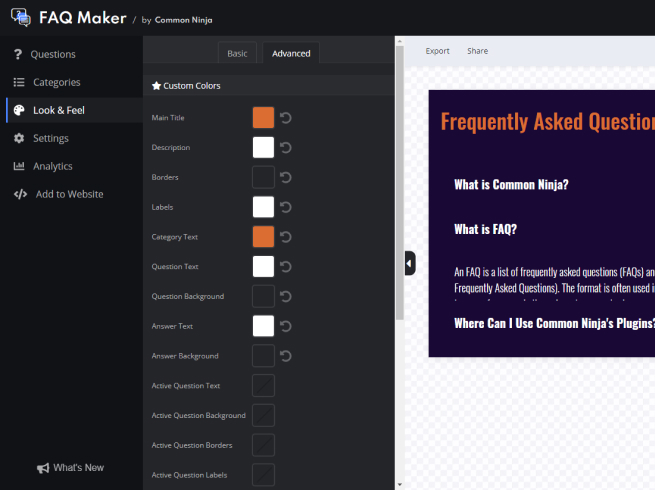Reset the Answer Text color
655x490 pixels.
click(x=286, y=326)
